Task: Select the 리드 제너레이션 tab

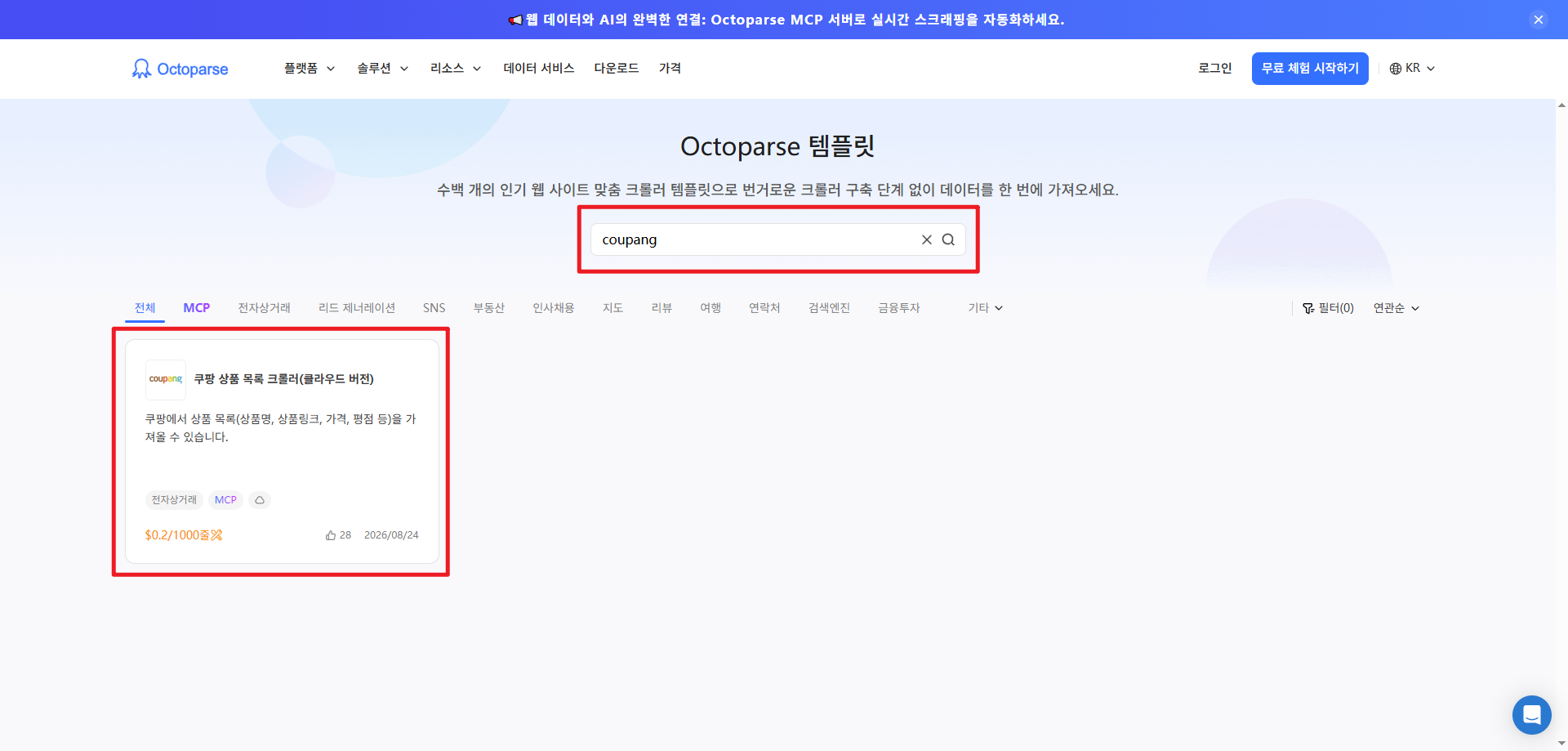Action: (x=357, y=308)
